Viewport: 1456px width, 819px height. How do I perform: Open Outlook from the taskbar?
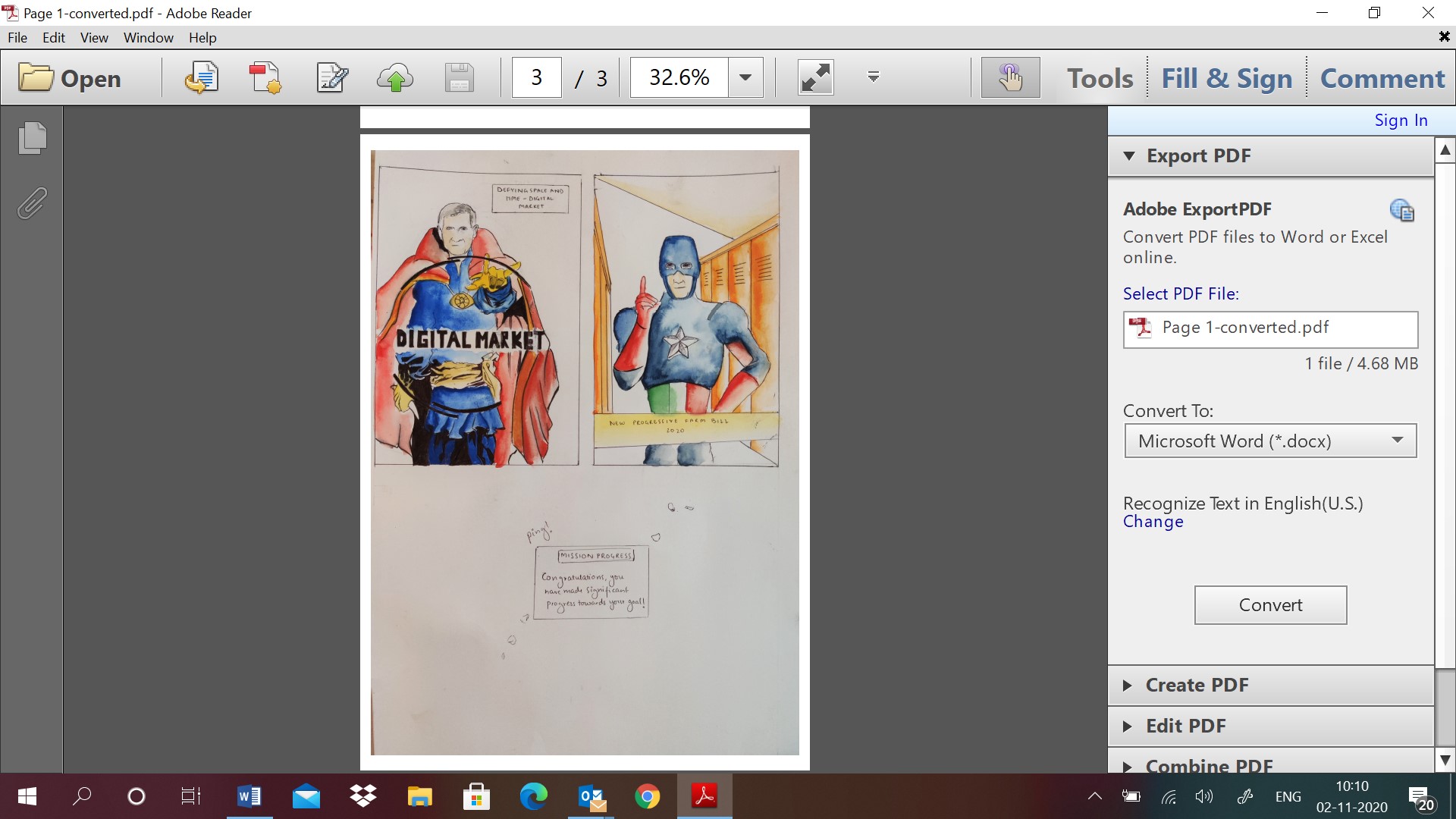point(591,796)
